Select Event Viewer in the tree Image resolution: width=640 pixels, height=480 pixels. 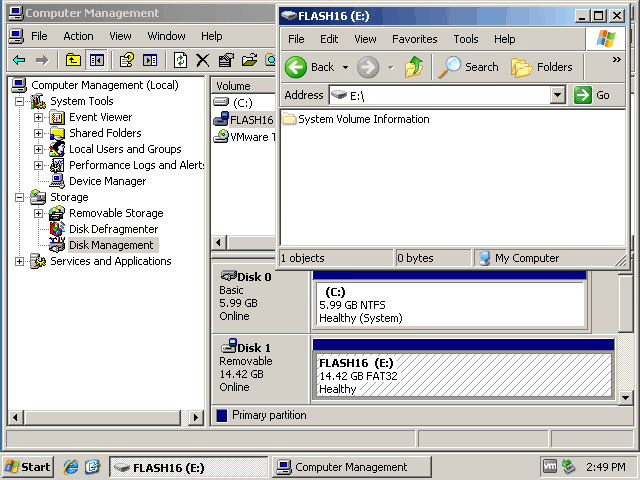coord(100,117)
